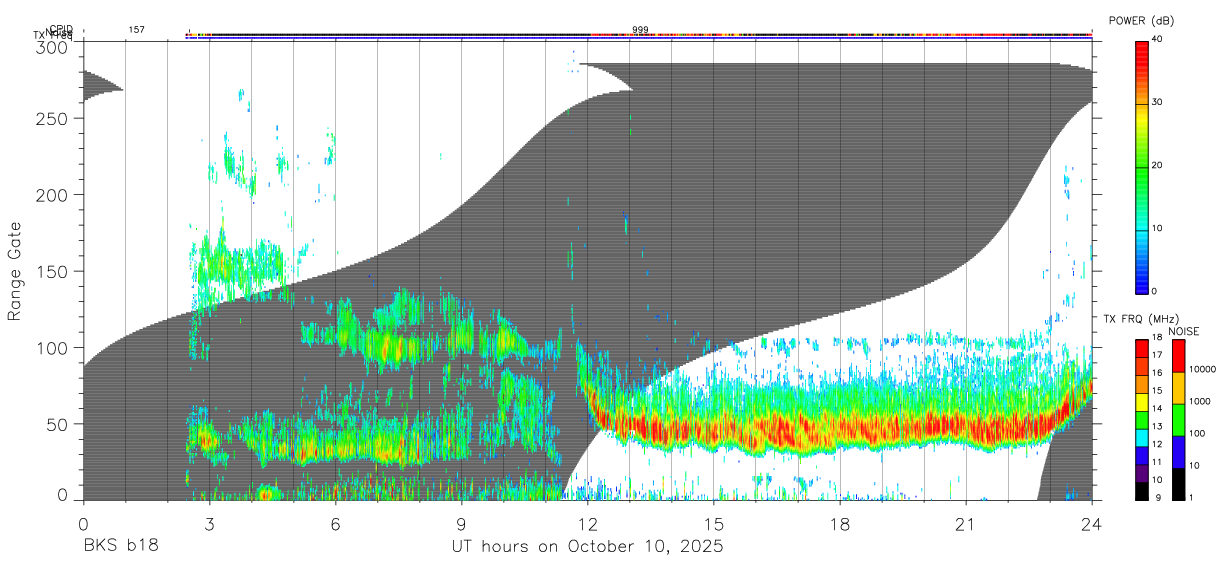
Task: Click the 999 CPID value above the plot
Action: [x=640, y=30]
